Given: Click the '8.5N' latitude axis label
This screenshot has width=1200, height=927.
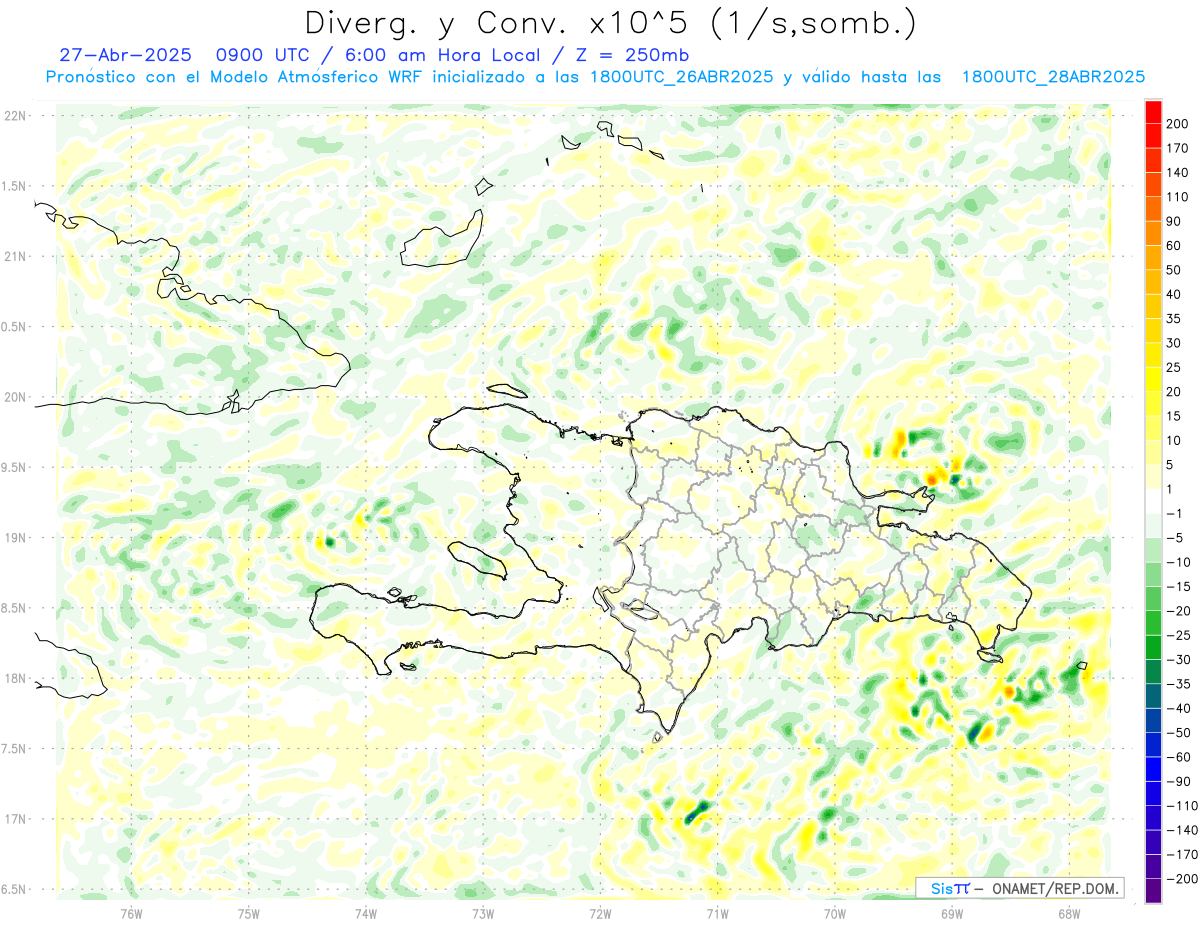Looking at the screenshot, I should point(15,608).
